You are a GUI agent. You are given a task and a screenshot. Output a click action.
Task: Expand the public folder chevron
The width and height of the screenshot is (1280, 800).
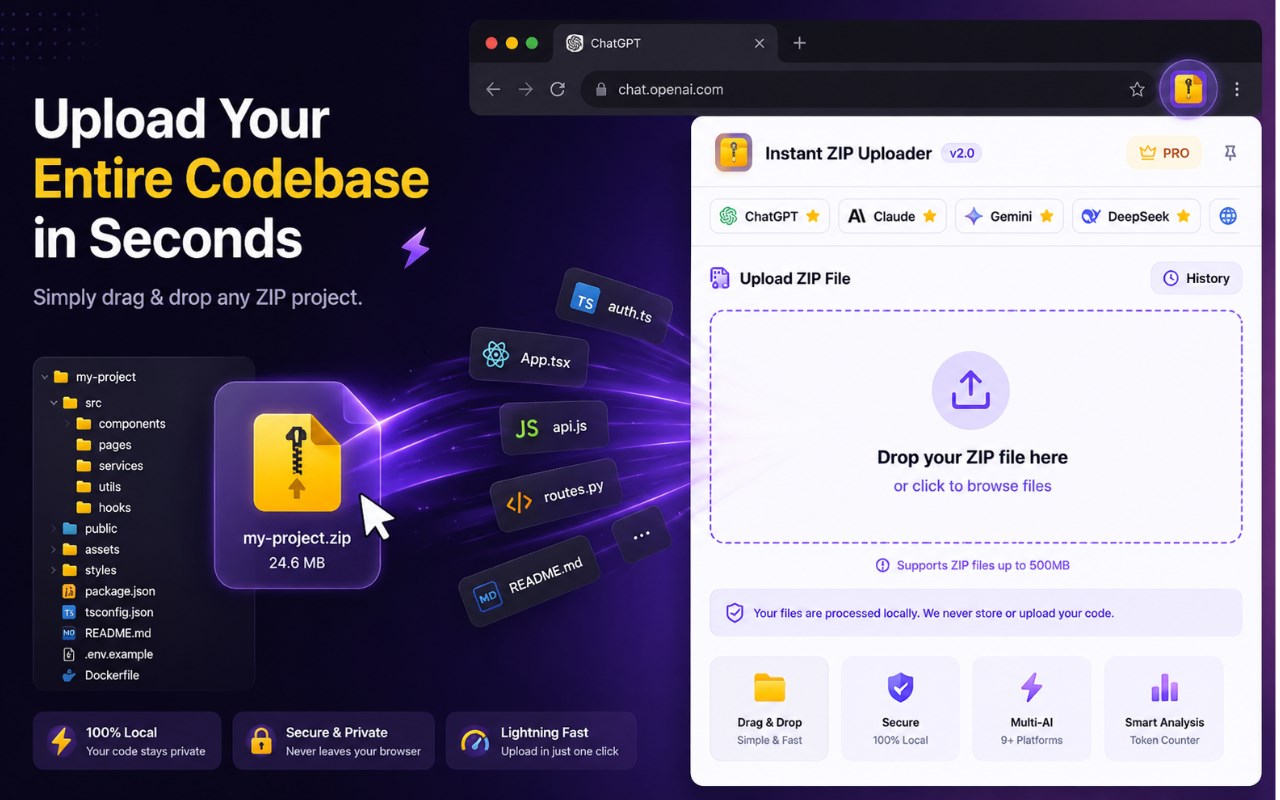click(x=54, y=528)
